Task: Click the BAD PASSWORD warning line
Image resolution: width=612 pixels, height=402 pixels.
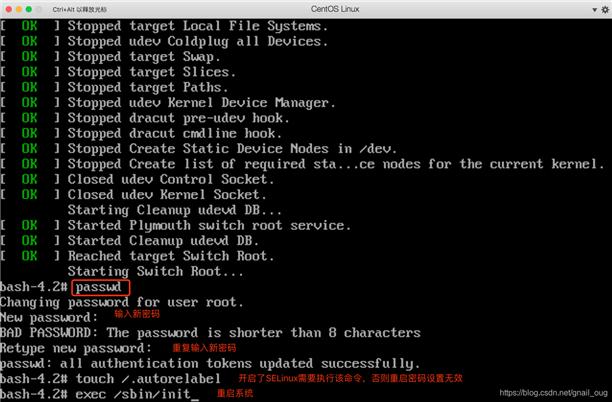Action: tap(210, 333)
